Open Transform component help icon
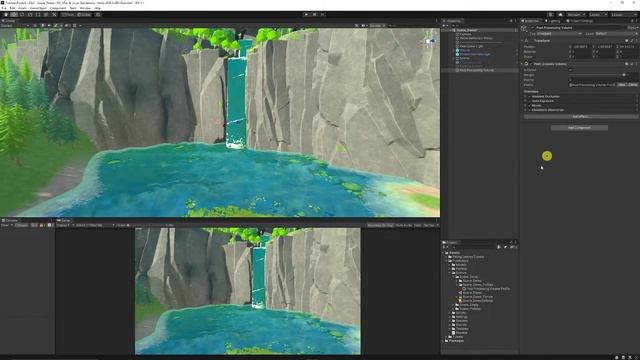This screenshot has width=640, height=360. pos(627,41)
